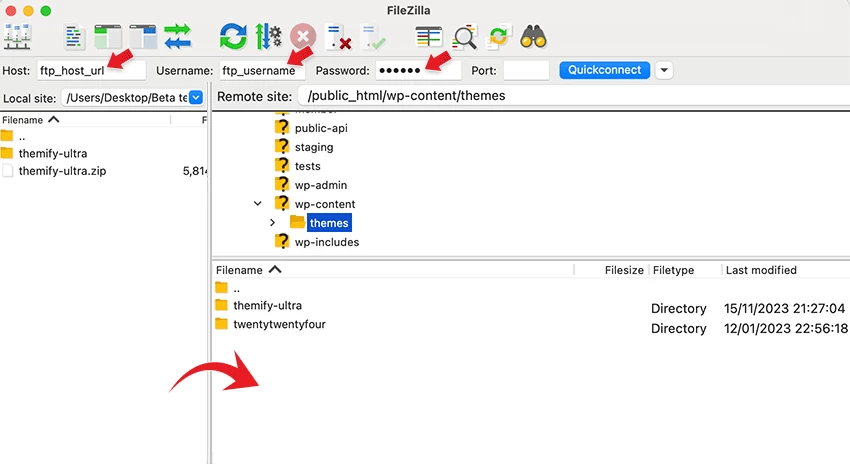
Task: Click the folder icon beside themes
Action: [x=297, y=222]
